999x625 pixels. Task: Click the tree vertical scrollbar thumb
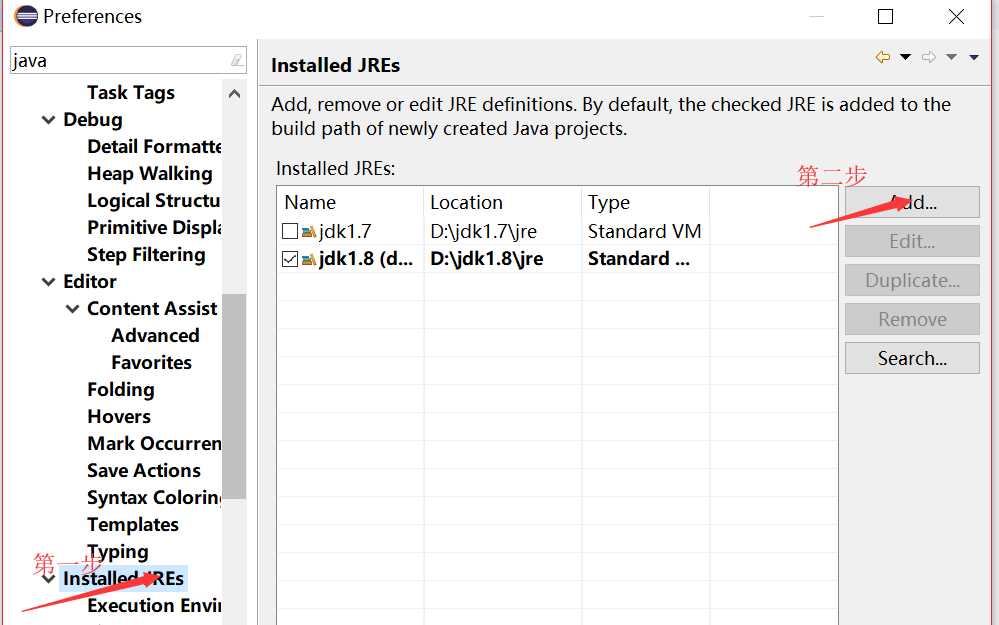coord(234,396)
